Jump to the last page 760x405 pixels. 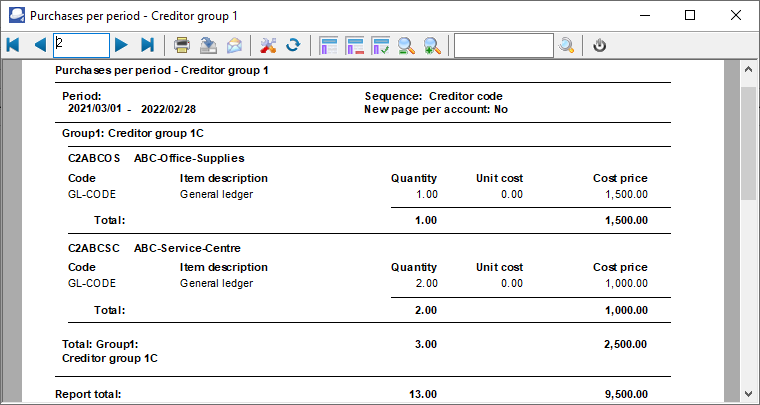tap(147, 46)
